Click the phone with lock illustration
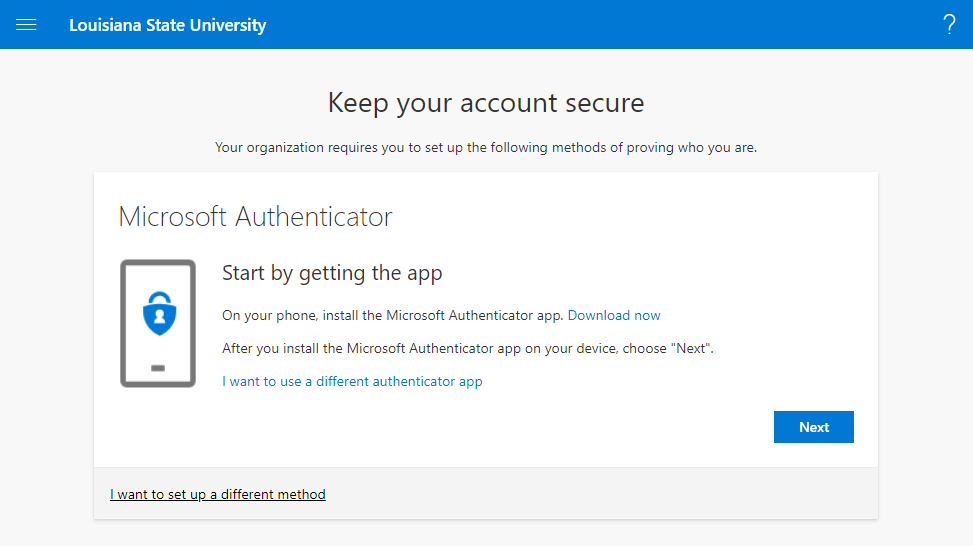This screenshot has height=546, width=973. [x=158, y=323]
